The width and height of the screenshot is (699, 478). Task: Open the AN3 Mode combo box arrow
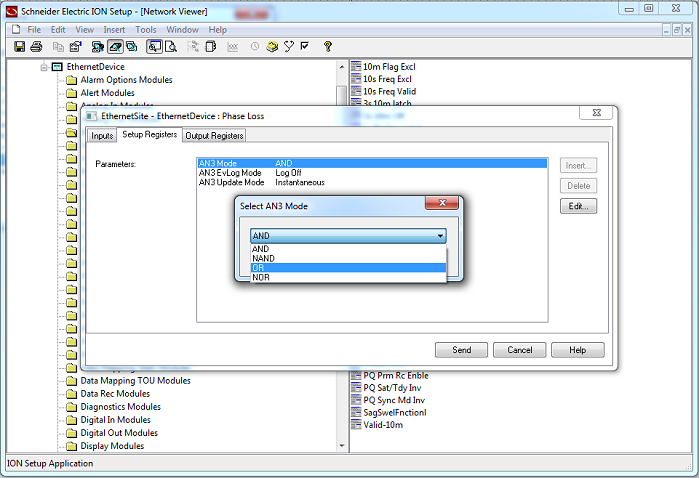click(440, 236)
